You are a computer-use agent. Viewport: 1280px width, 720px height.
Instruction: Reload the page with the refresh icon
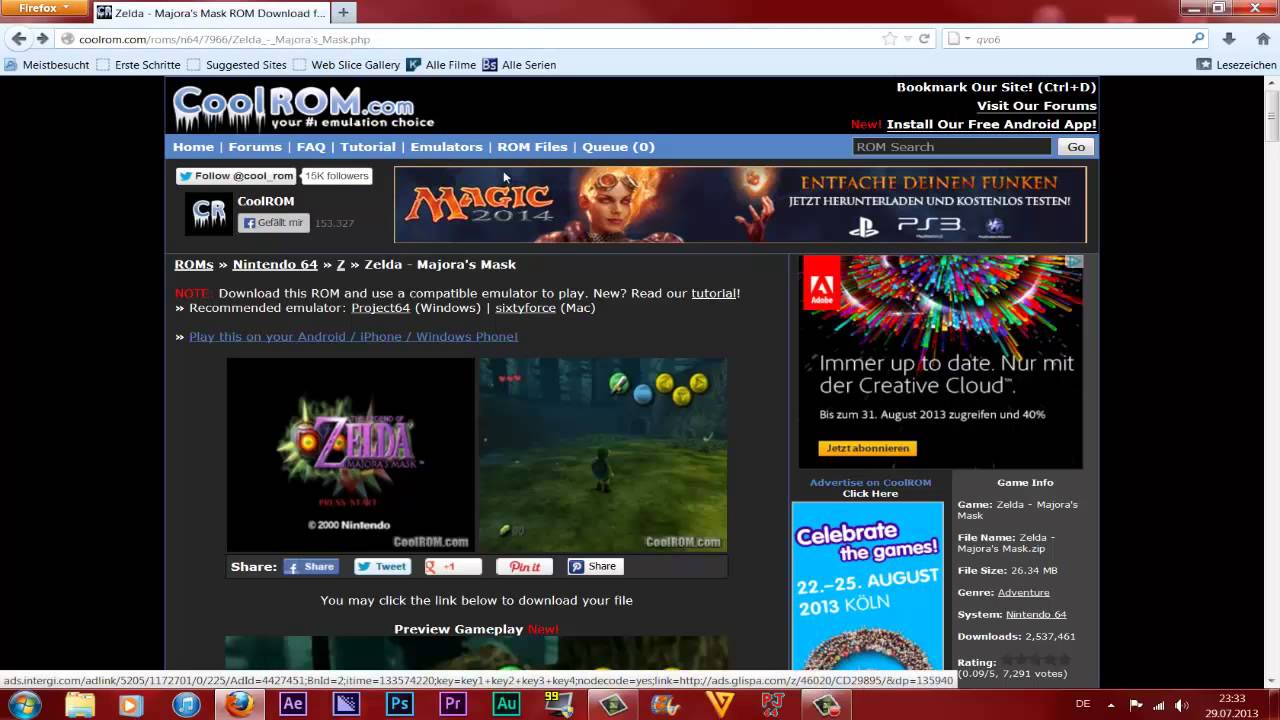(924, 39)
